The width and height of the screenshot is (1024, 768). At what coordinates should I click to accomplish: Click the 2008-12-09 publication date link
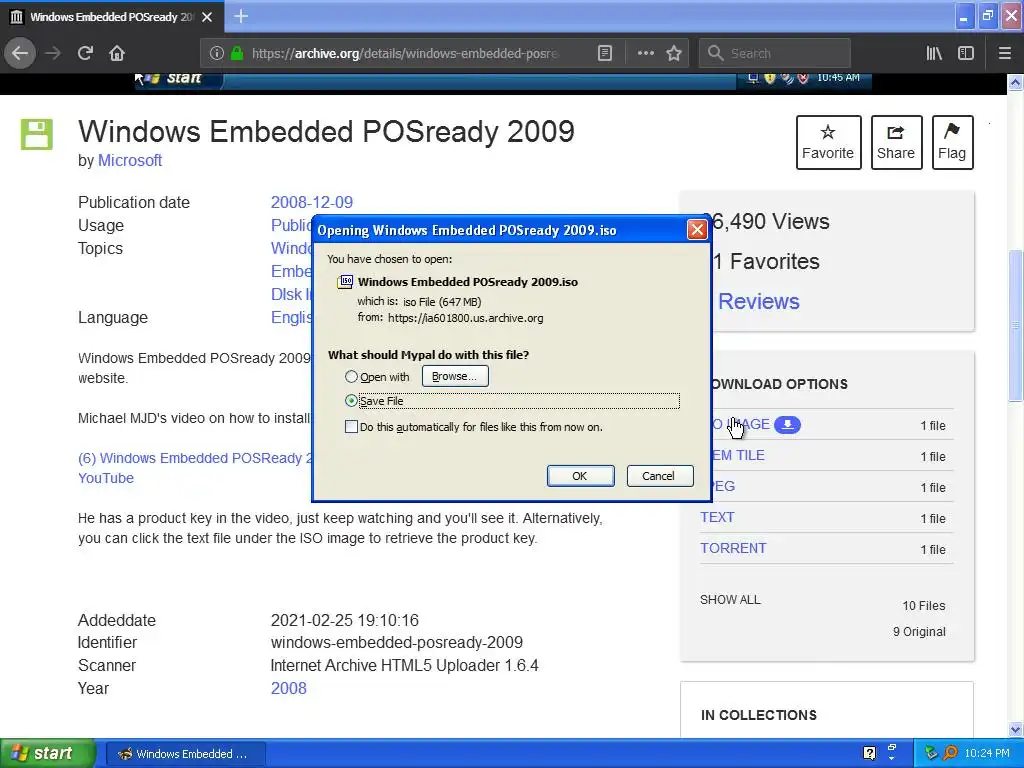point(312,202)
